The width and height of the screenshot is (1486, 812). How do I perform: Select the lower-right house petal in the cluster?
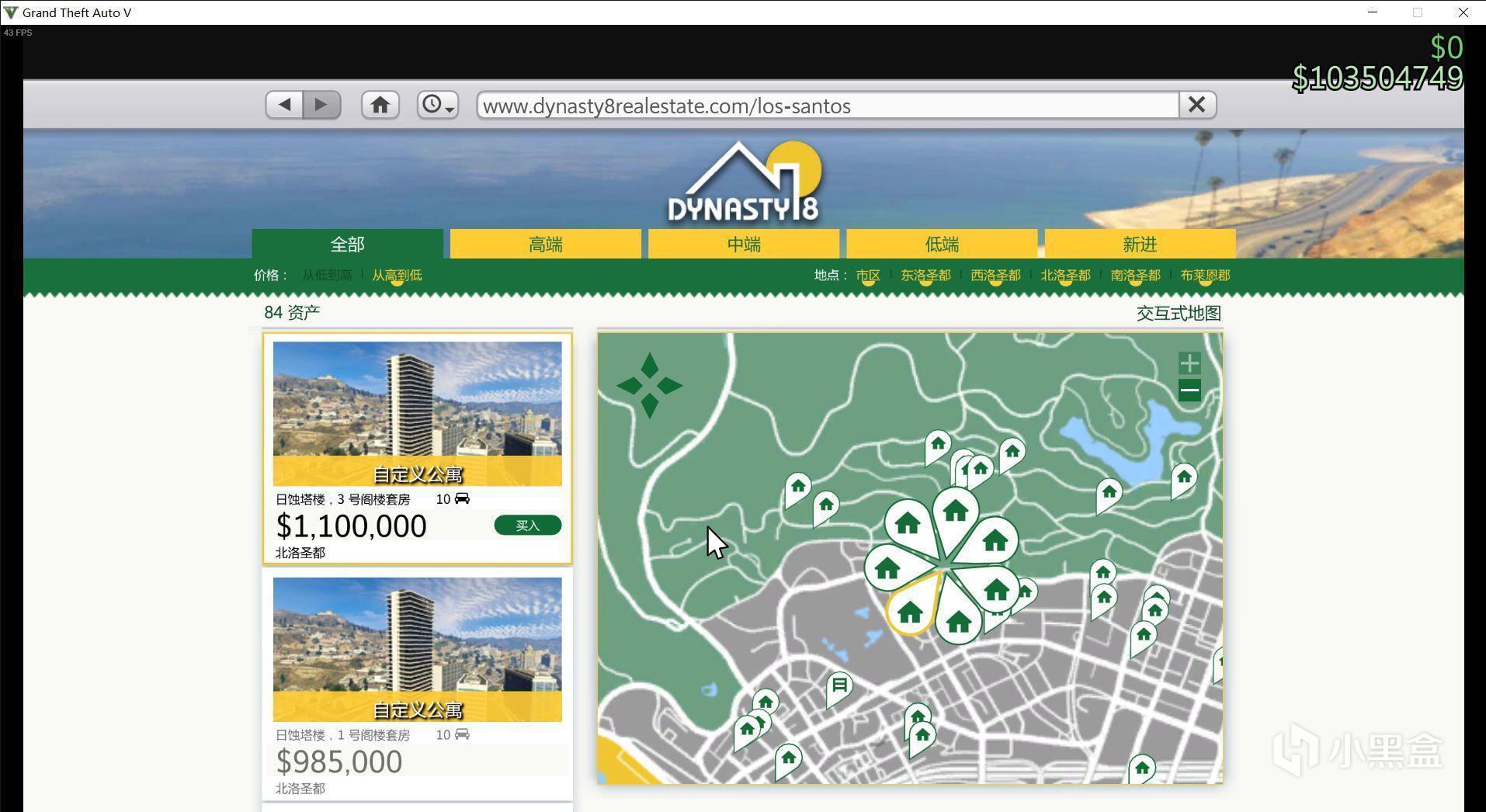[x=995, y=592]
